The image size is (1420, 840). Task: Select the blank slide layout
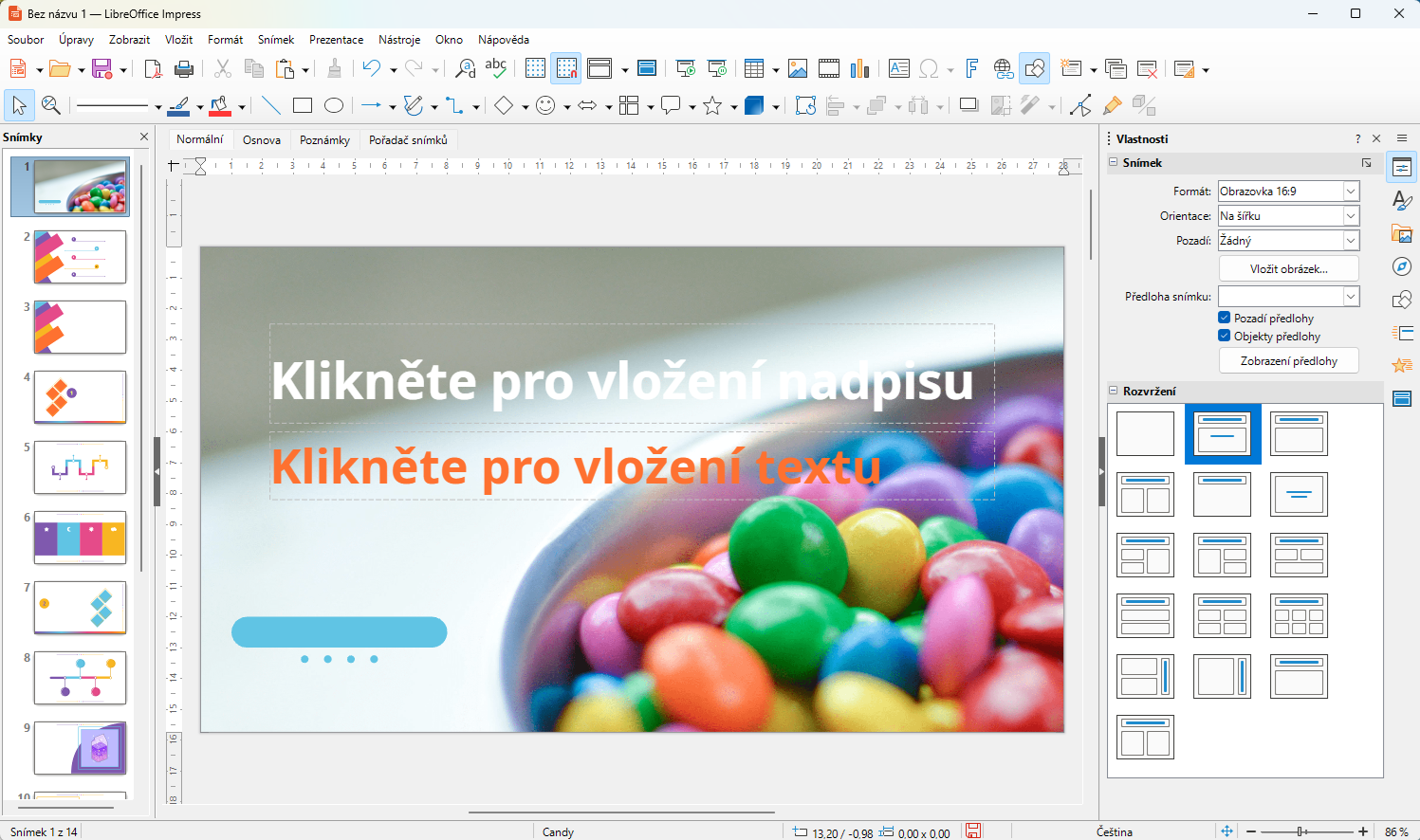pos(1145,433)
